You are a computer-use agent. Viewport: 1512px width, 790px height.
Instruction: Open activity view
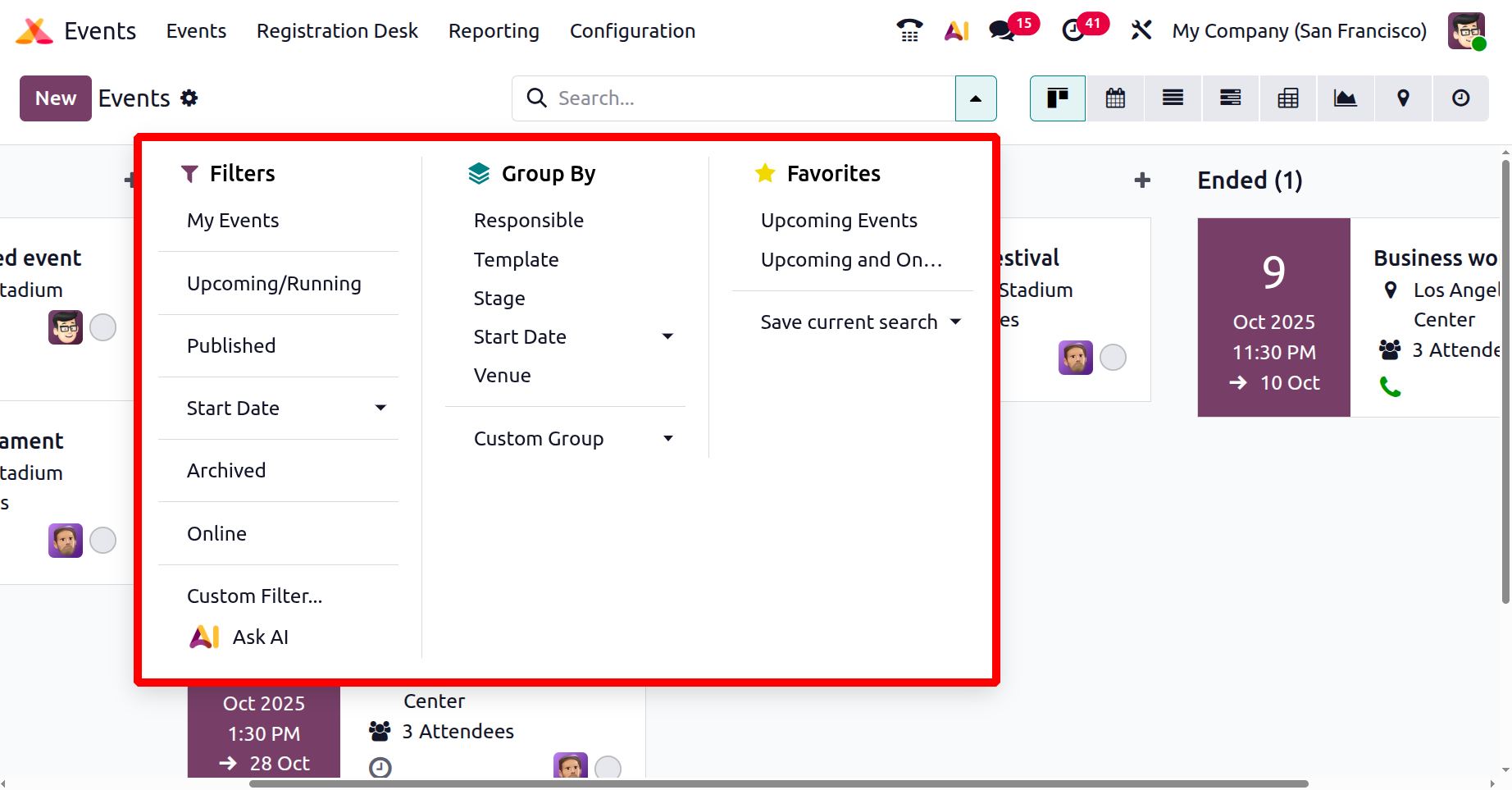coord(1460,98)
